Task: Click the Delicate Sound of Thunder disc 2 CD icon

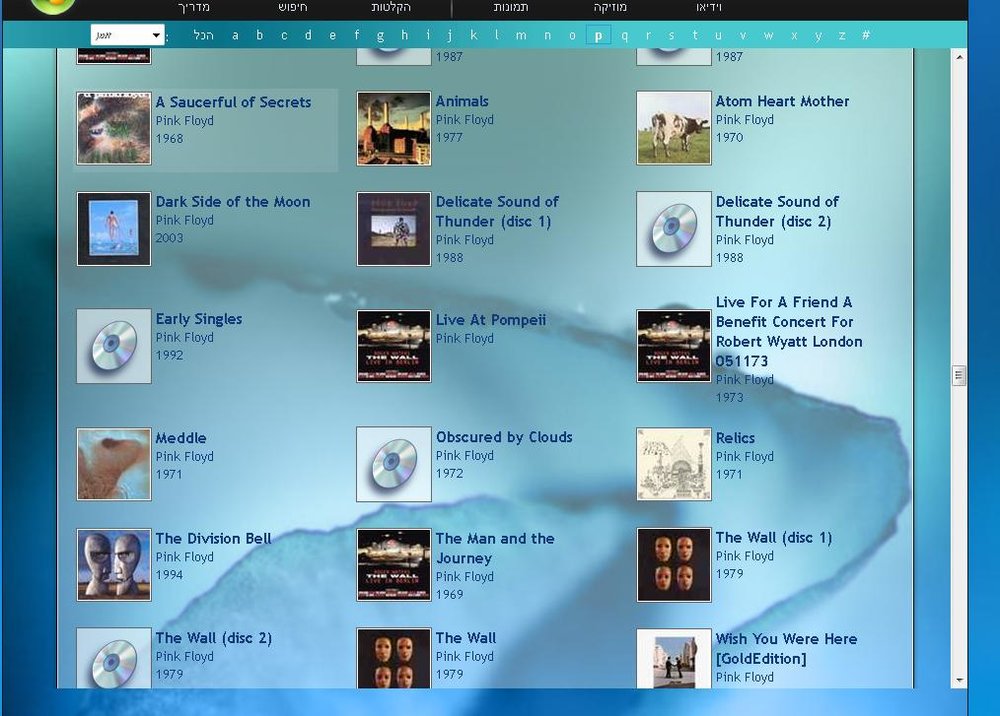Action: point(673,229)
